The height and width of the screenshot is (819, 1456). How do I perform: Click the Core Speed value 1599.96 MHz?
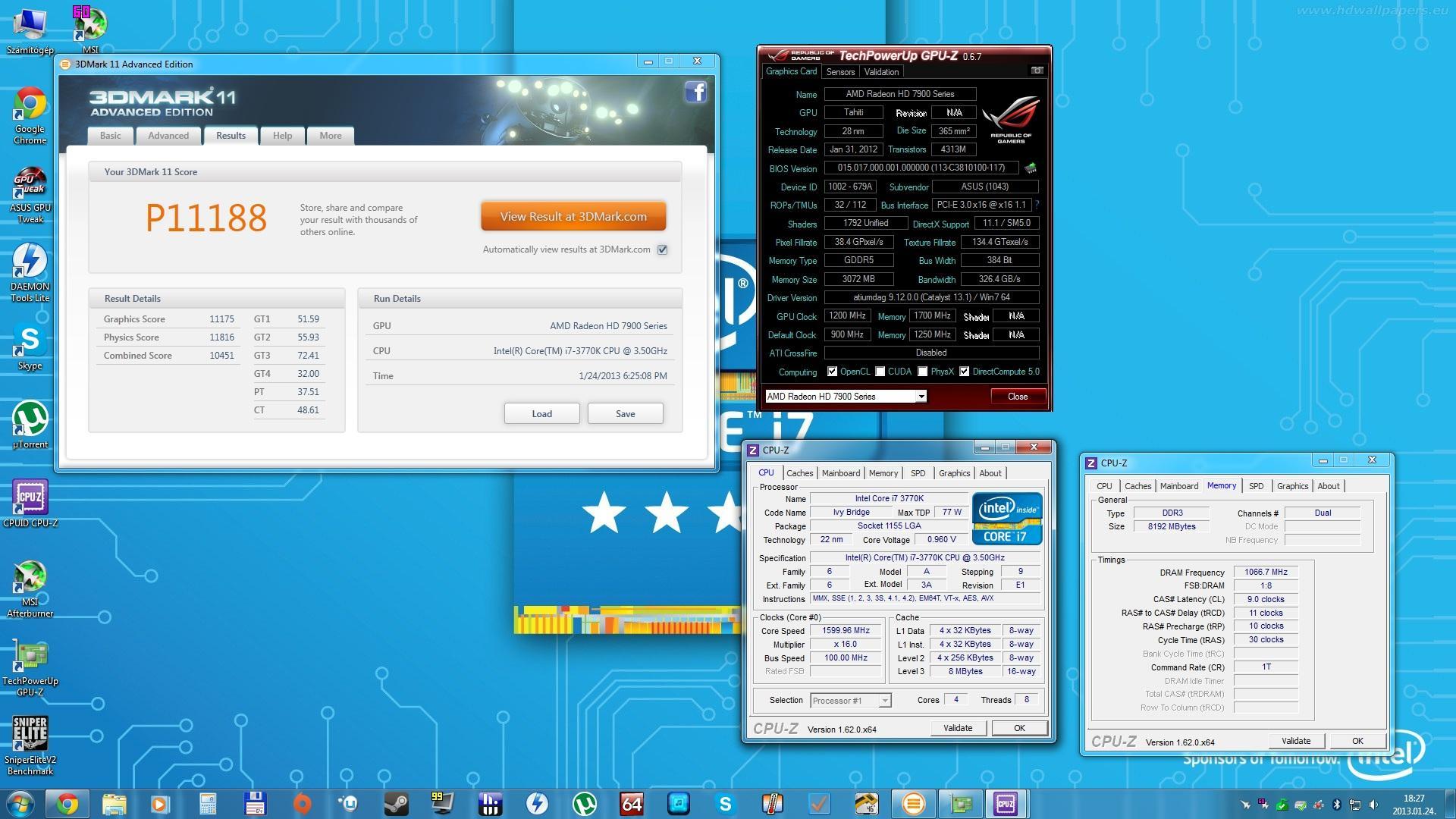click(x=846, y=631)
